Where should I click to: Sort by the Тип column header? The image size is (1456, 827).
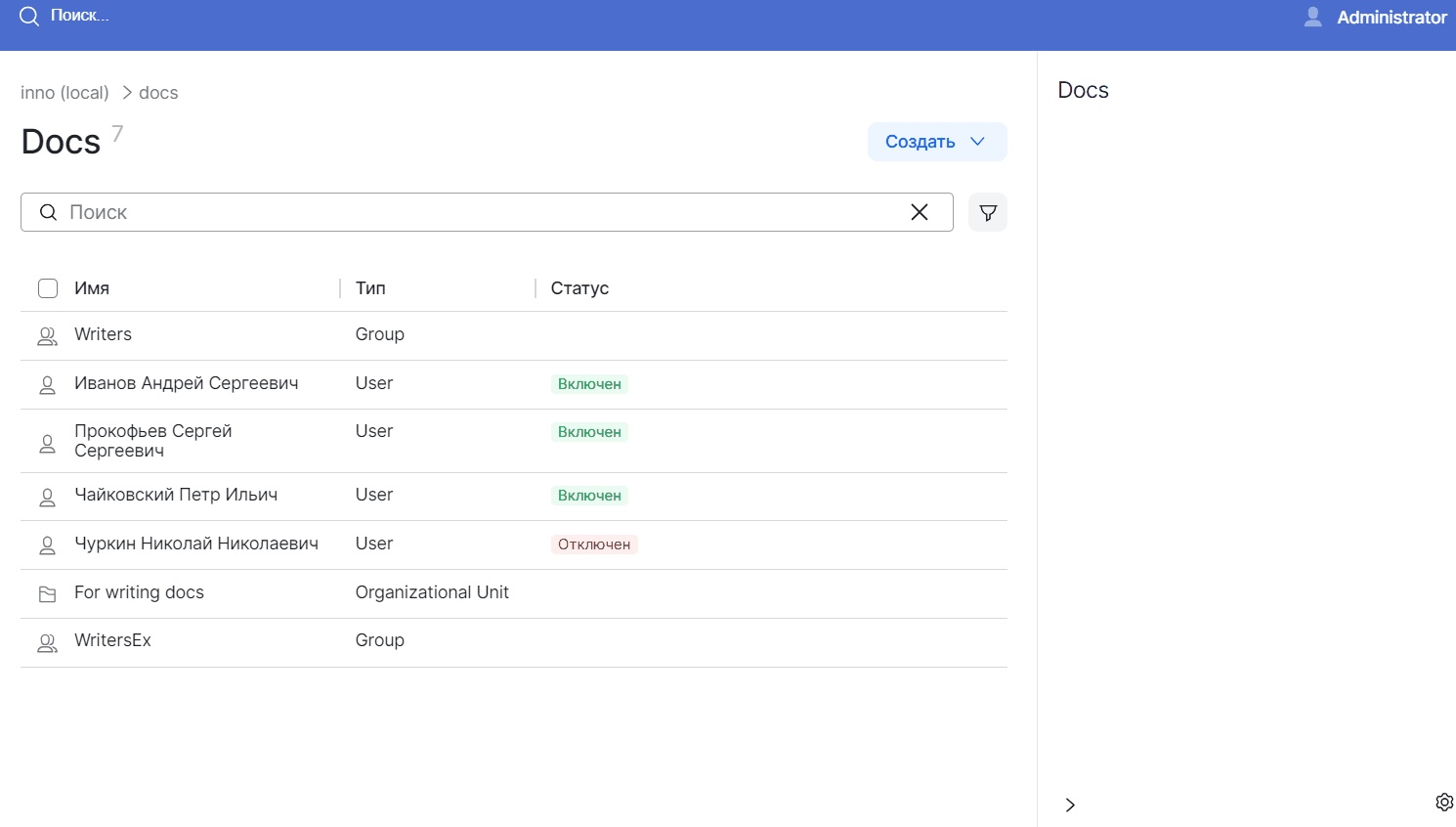click(x=370, y=288)
